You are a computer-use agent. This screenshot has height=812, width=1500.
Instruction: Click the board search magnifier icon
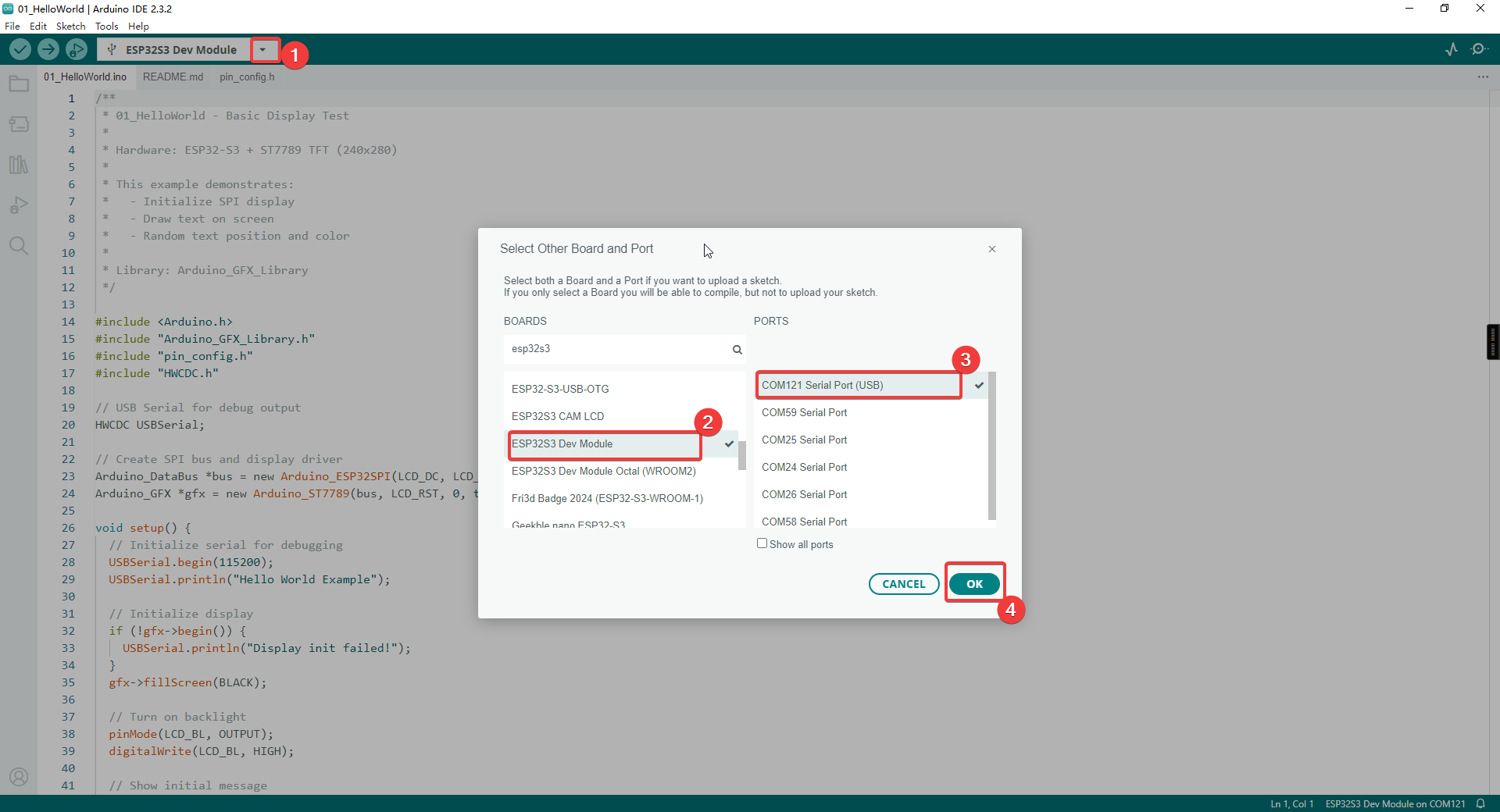(737, 350)
